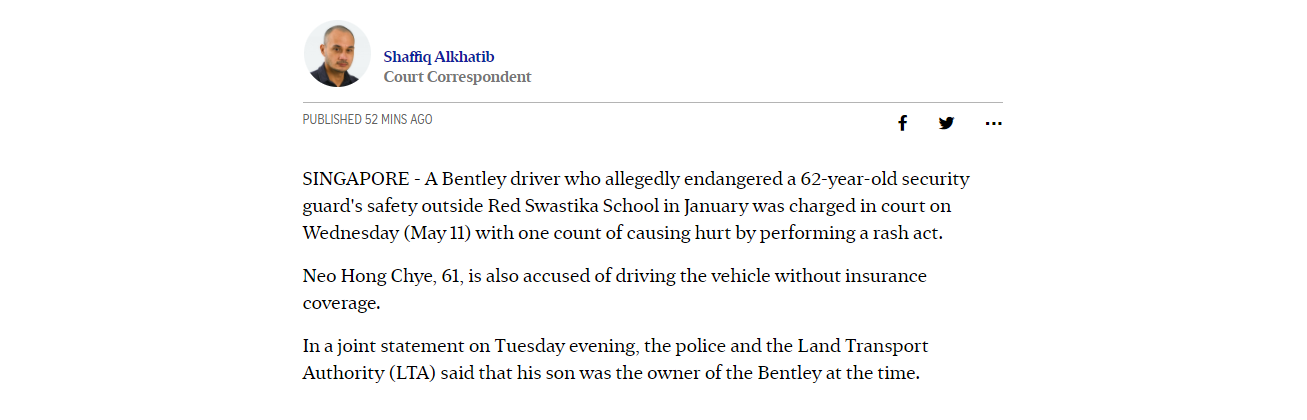Open Shaffiq Alkhatib's author profile photo
The height and width of the screenshot is (420, 1307).
[x=337, y=54]
